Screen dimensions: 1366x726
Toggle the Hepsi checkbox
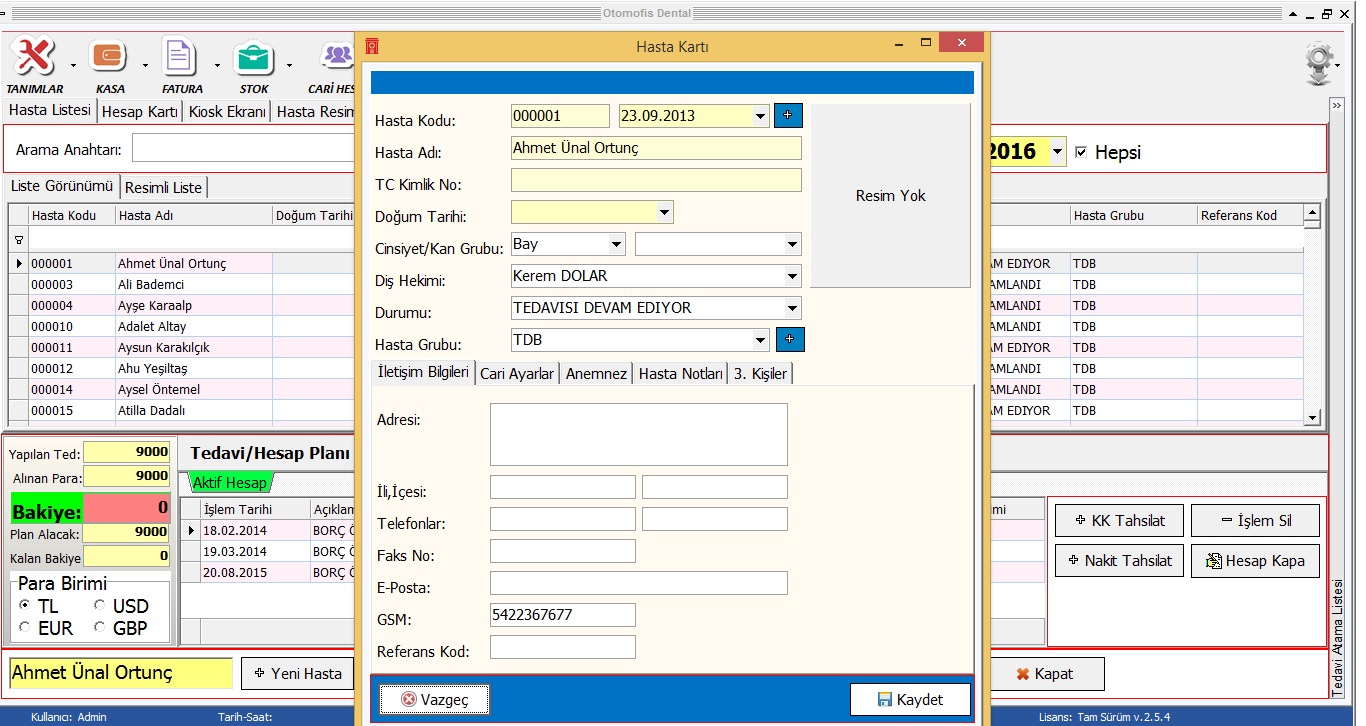point(1081,152)
